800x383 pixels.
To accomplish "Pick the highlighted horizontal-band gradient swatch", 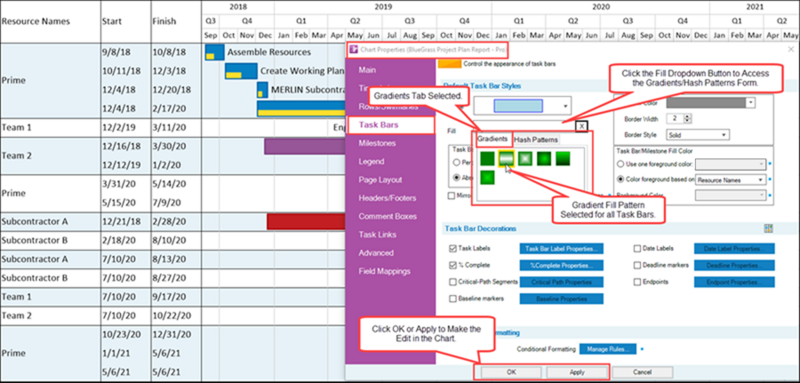I will coord(506,159).
